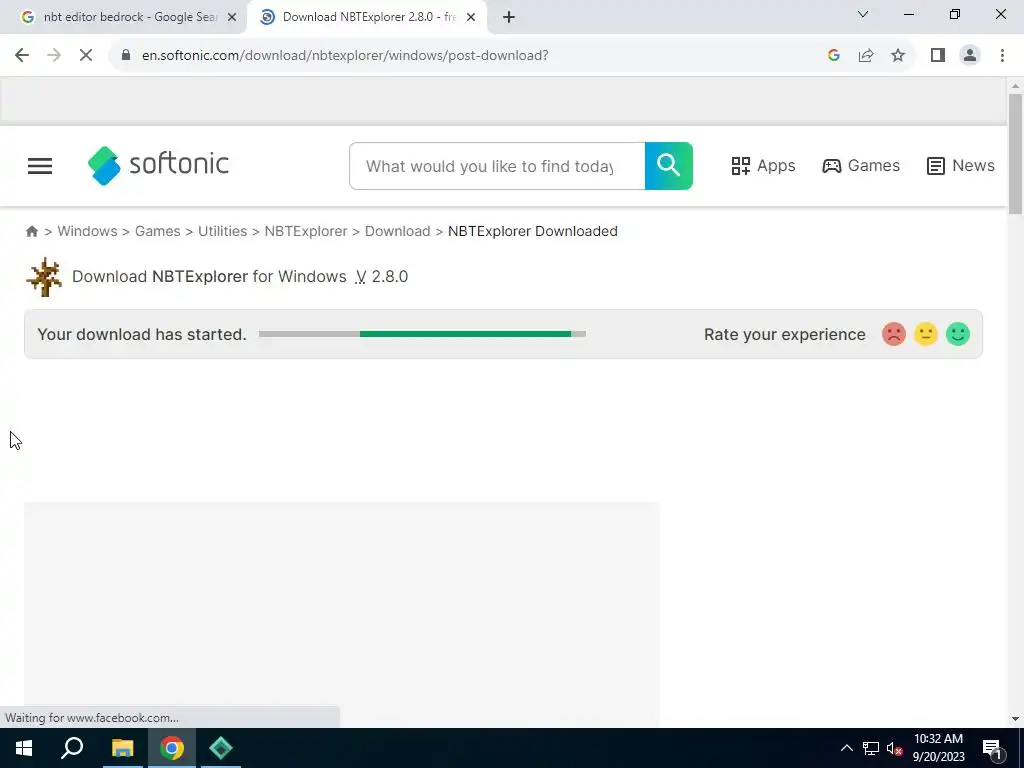Click the Games breadcrumb link
The width and height of the screenshot is (1024, 768).
157,231
